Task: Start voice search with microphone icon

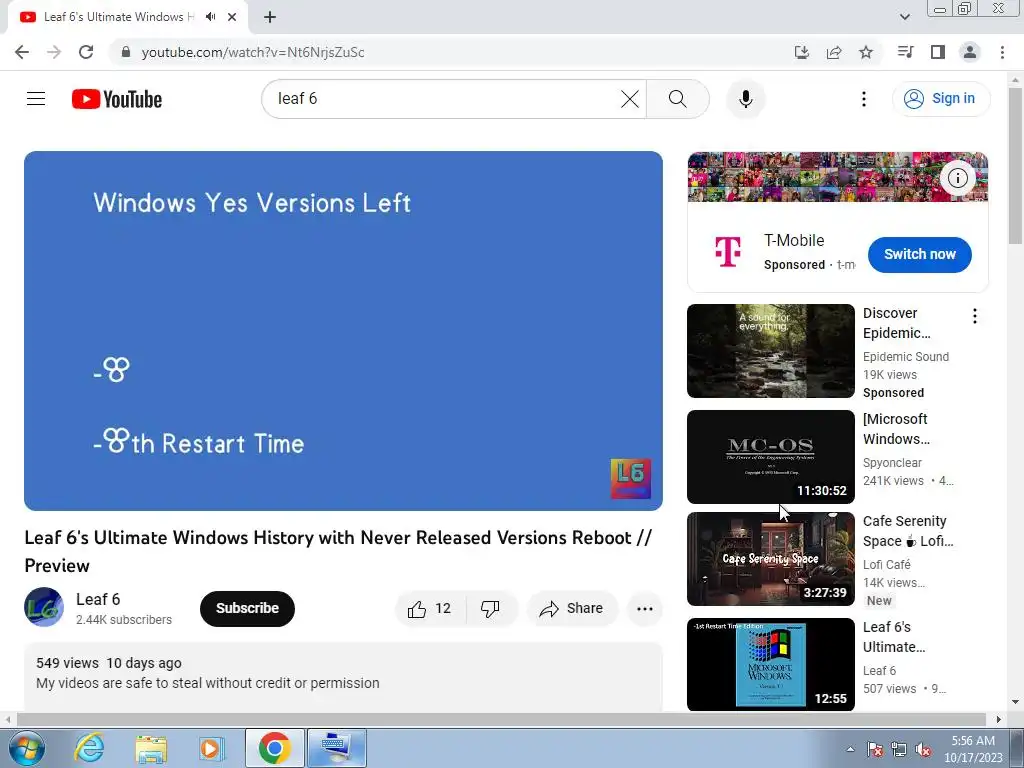Action: 745,99
